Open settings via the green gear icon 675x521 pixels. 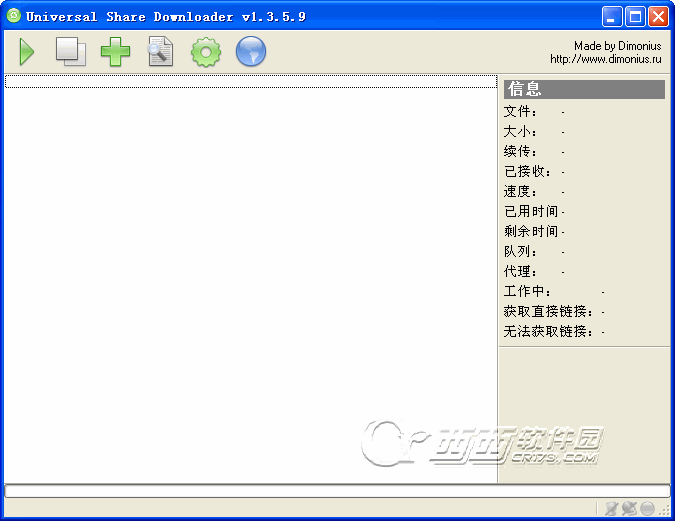[206, 52]
